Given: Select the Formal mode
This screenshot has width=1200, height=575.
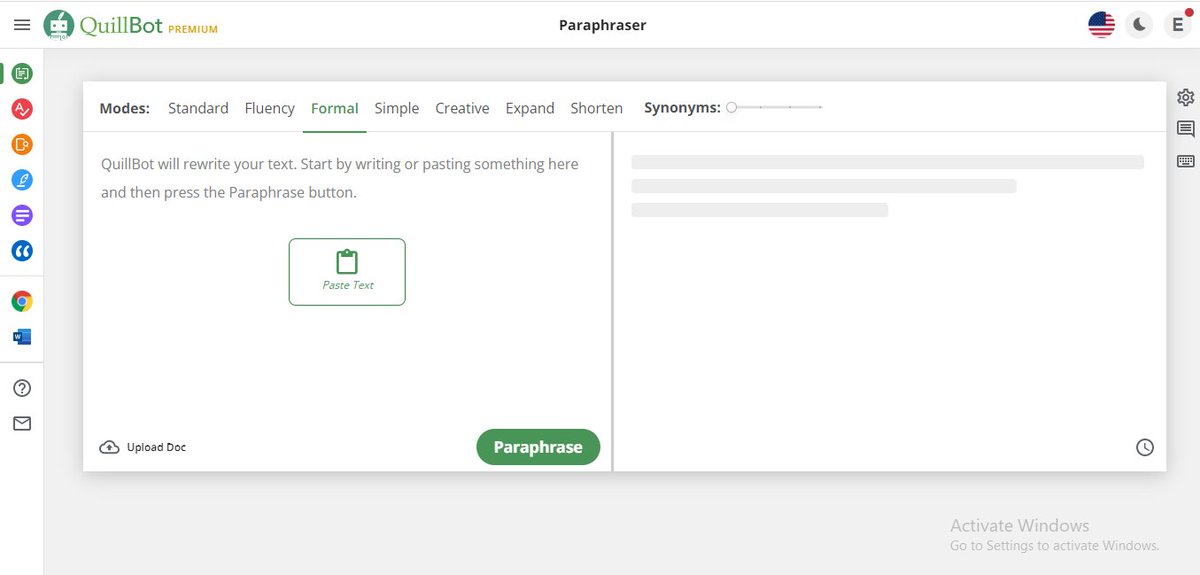Looking at the screenshot, I should pyautogui.click(x=335, y=108).
